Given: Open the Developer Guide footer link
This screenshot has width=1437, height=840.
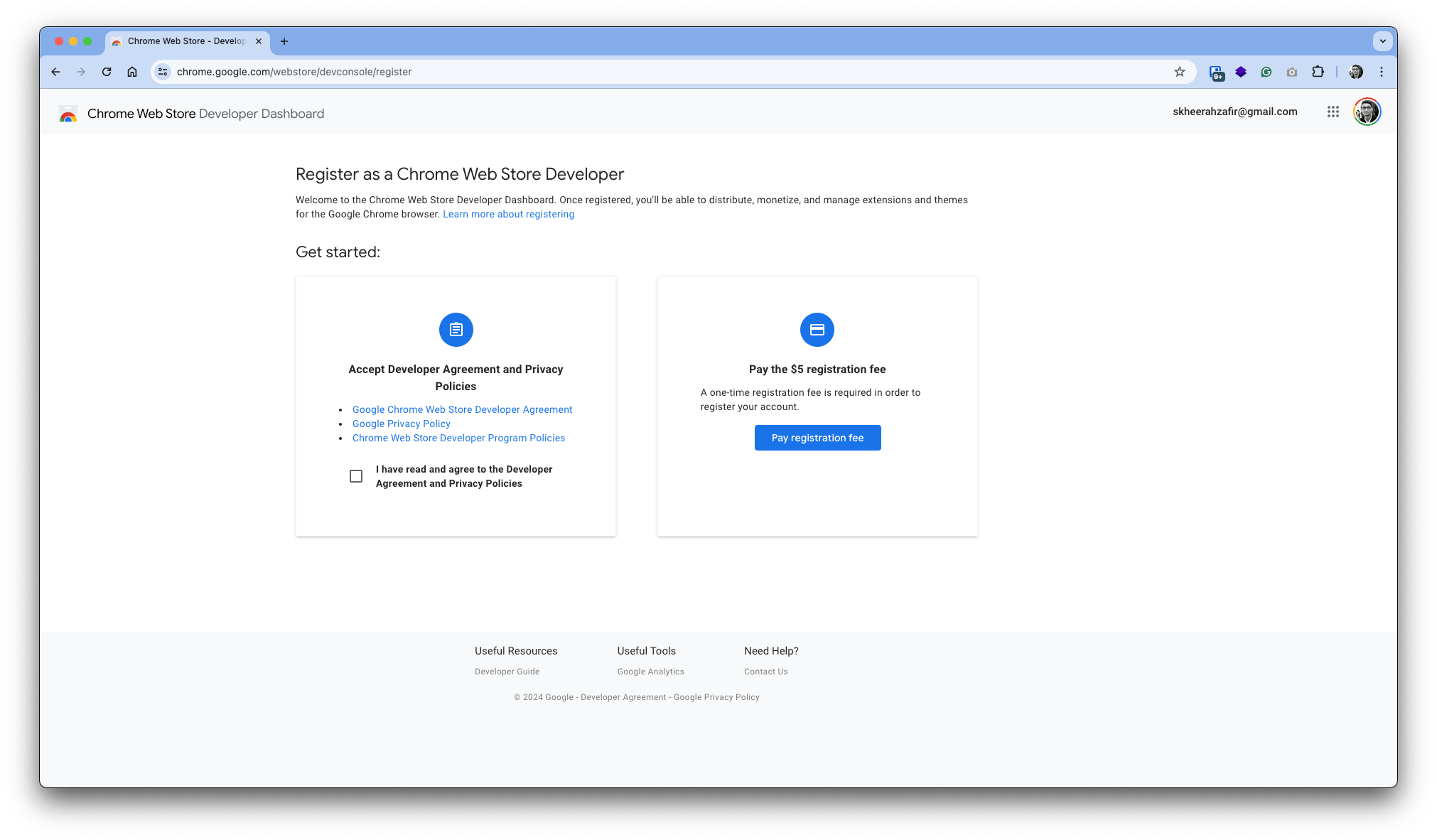Looking at the screenshot, I should [x=507, y=672].
